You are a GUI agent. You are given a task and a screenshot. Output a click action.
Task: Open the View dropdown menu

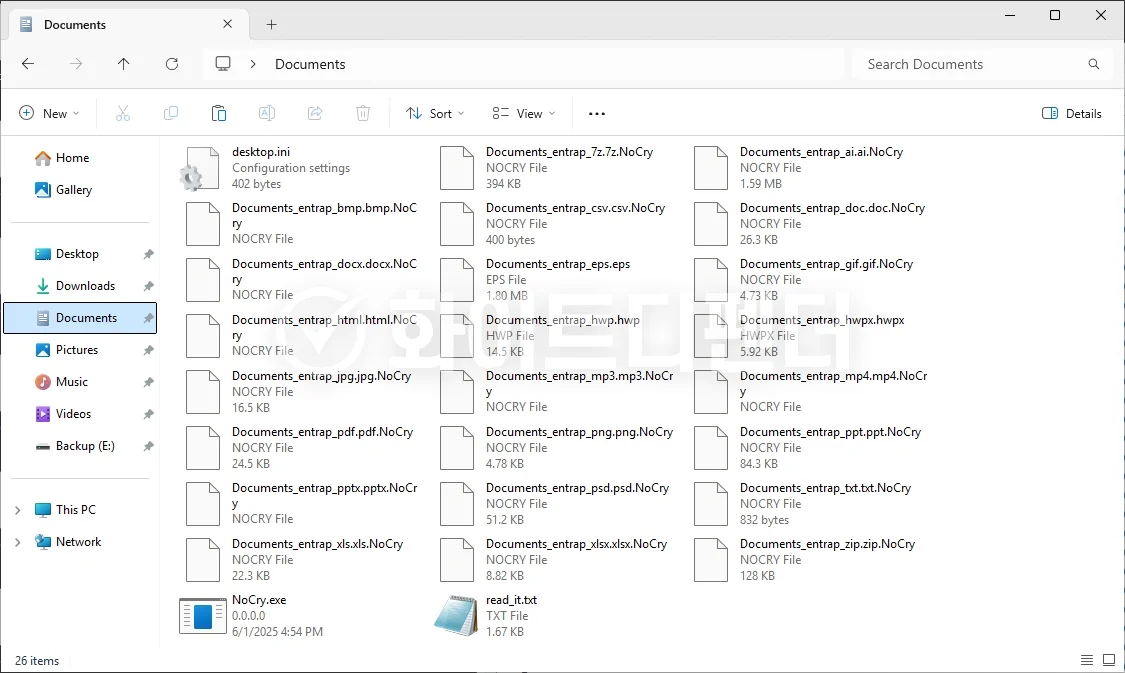tap(523, 114)
